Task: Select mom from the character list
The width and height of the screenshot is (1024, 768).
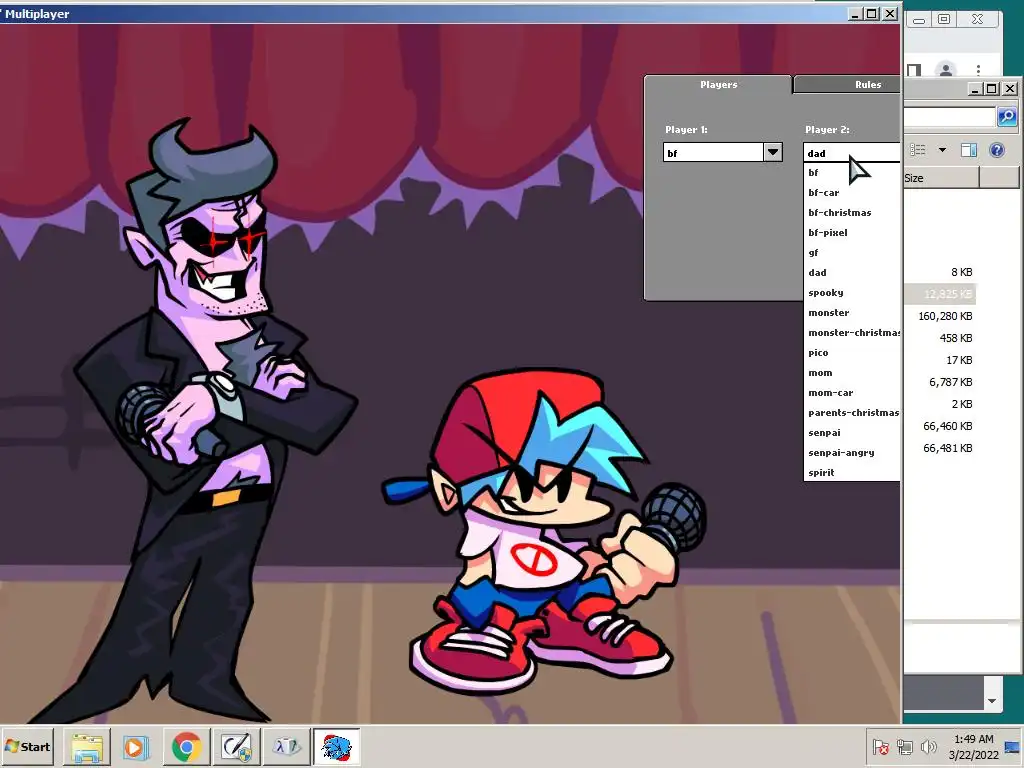Action: (852, 373)
